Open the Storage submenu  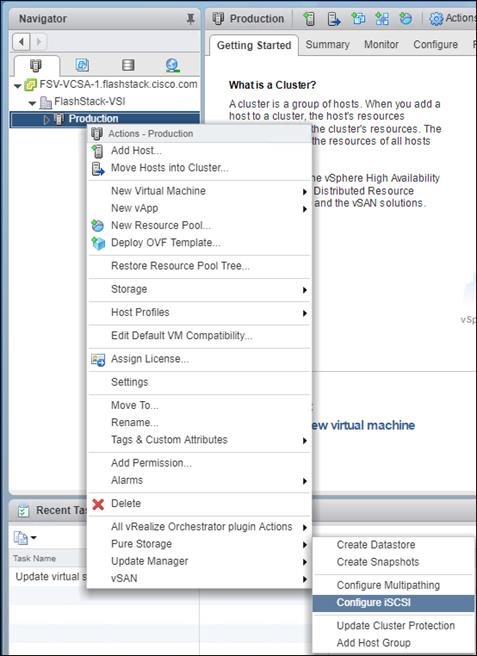[x=199, y=290]
